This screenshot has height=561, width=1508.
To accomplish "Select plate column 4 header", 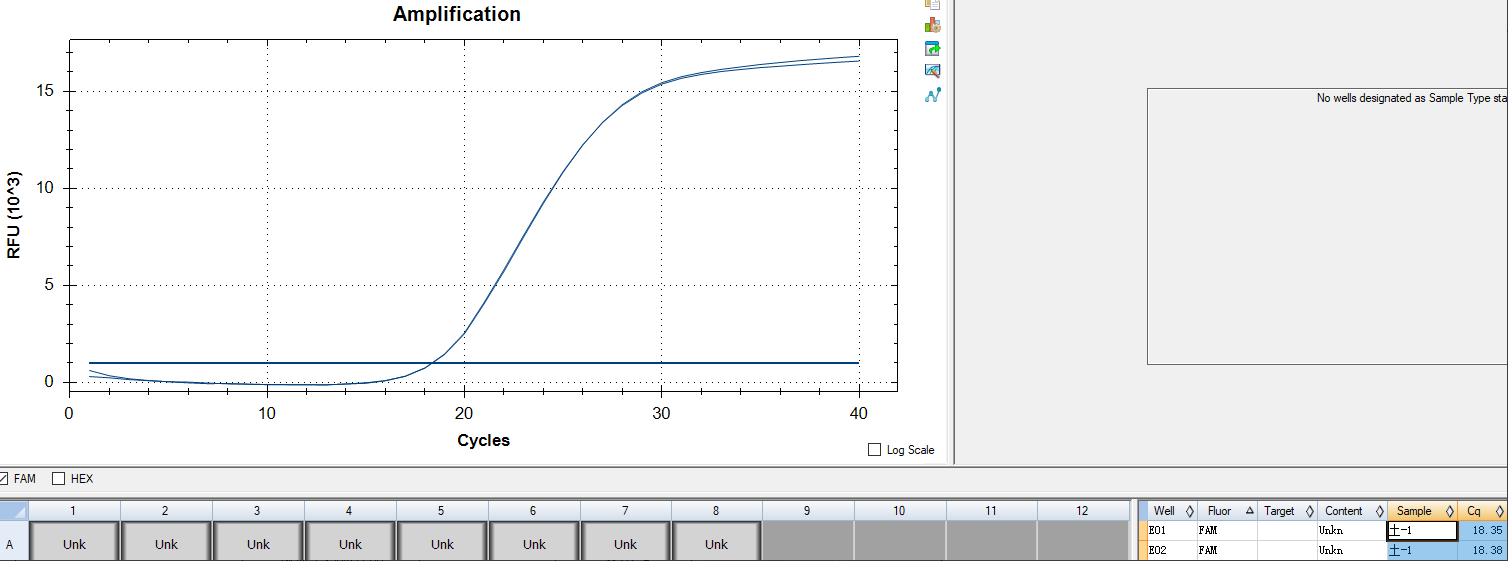I will click(350, 511).
